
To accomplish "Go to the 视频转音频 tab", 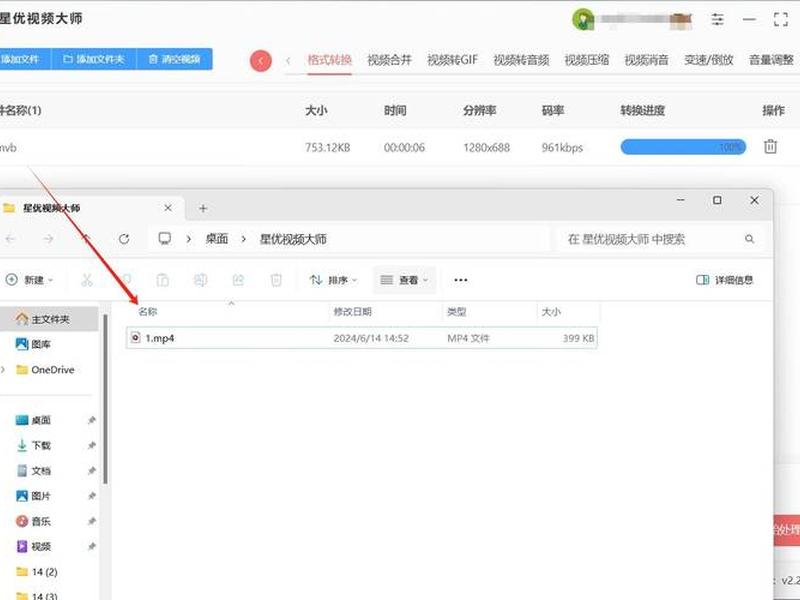I will (x=521, y=60).
